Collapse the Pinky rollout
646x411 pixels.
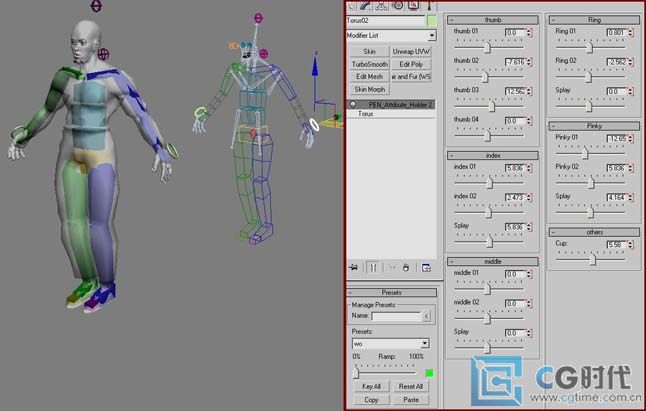click(x=594, y=126)
